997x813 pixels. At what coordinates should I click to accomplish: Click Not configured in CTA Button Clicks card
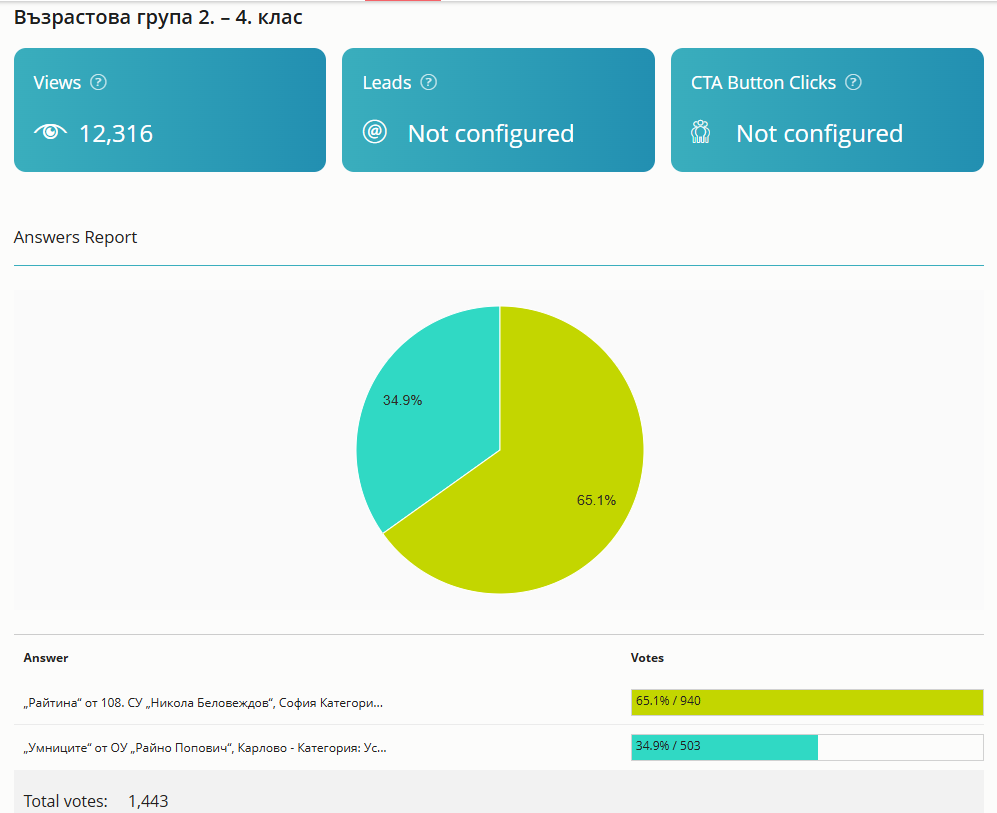click(x=819, y=133)
